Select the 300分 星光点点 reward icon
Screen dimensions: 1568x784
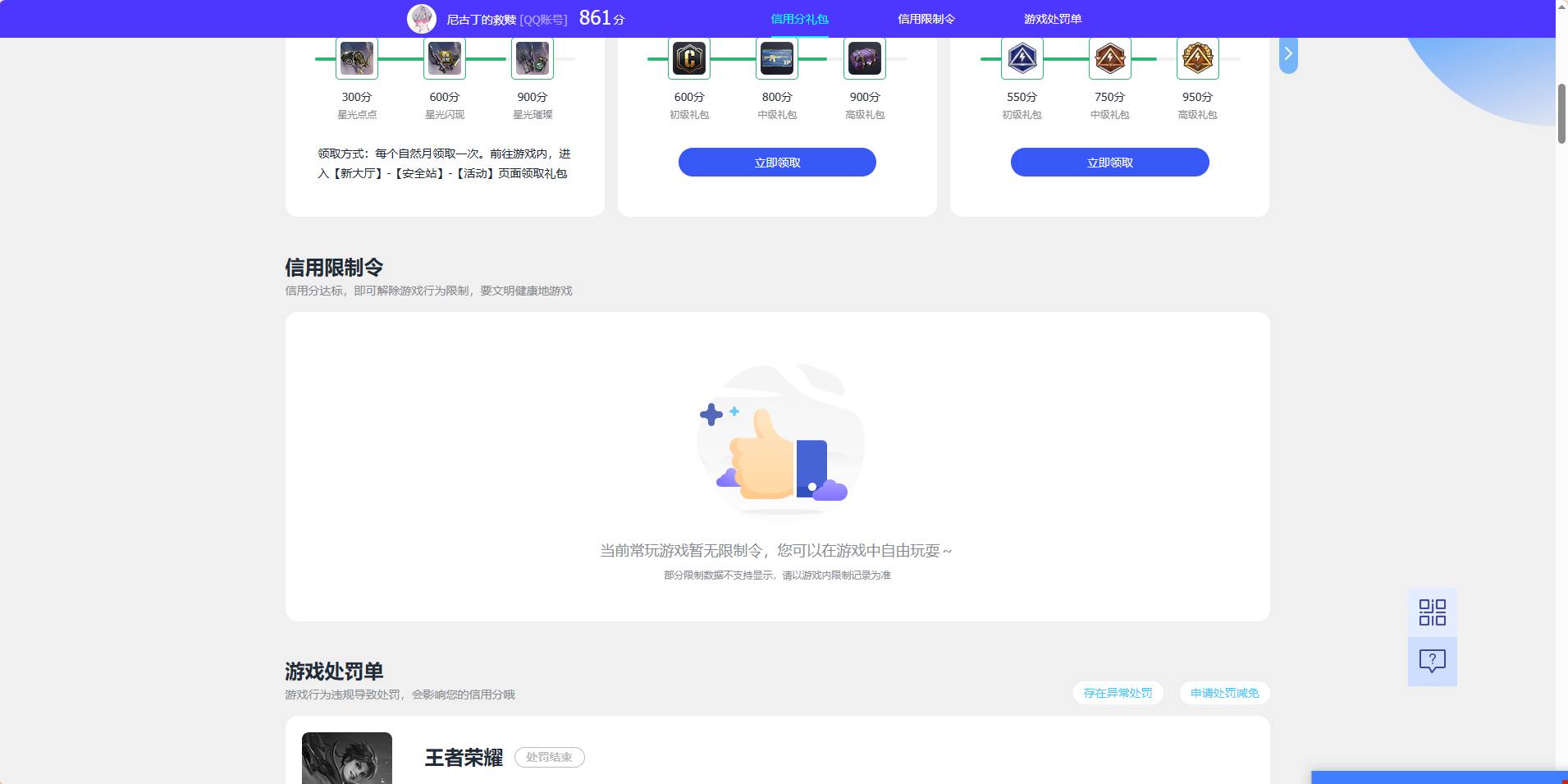coord(357,58)
